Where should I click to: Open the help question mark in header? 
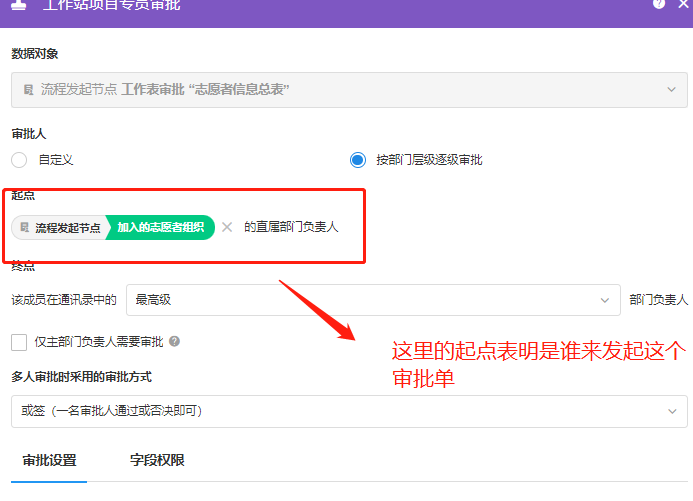point(659,4)
